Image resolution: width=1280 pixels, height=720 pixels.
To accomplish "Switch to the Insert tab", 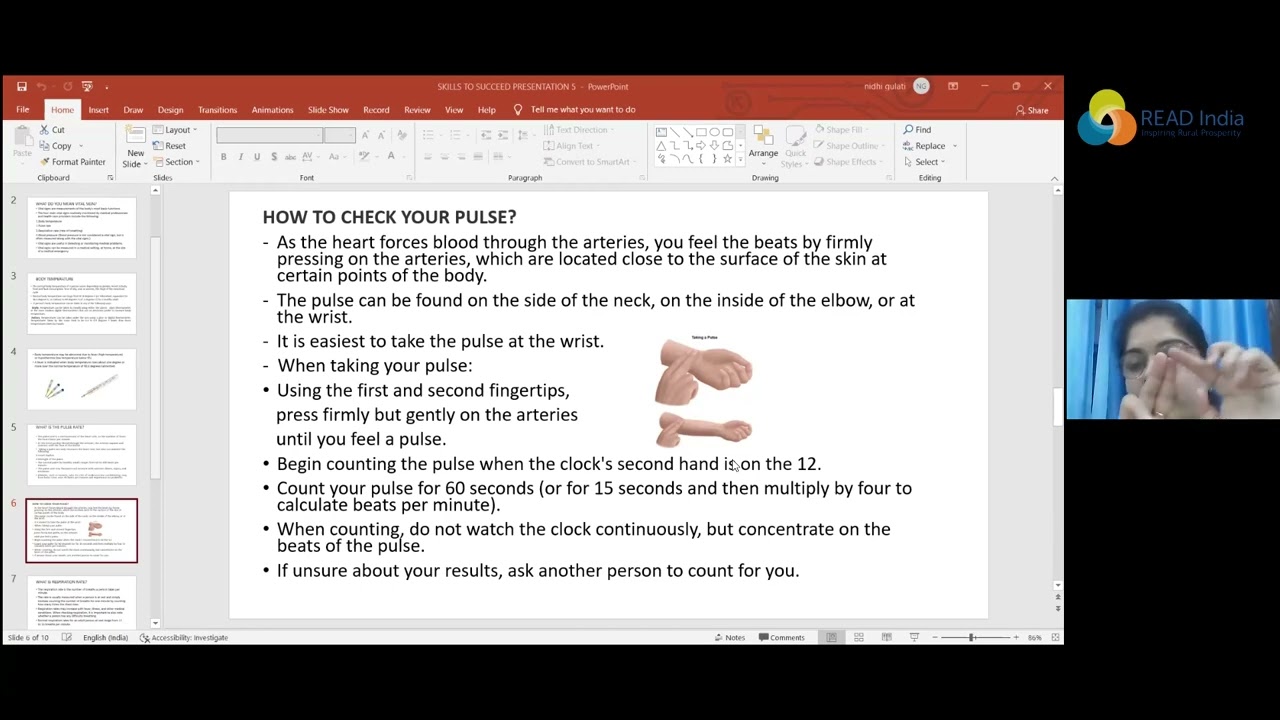I will [98, 110].
